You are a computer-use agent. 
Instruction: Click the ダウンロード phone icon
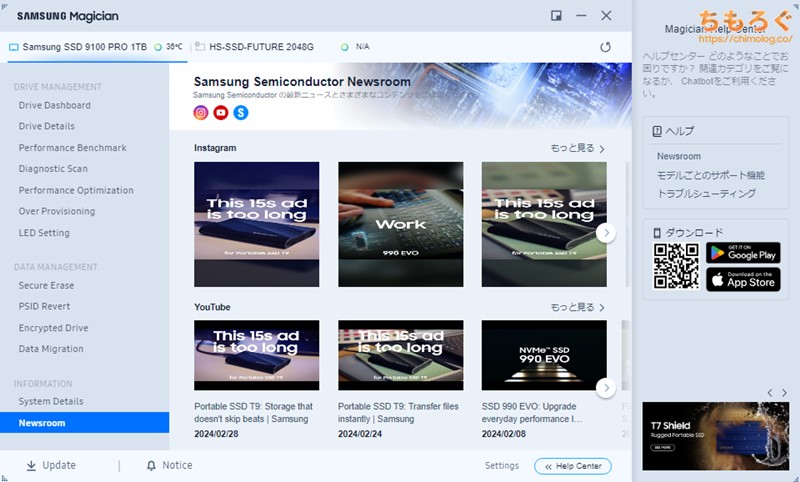tap(657, 233)
